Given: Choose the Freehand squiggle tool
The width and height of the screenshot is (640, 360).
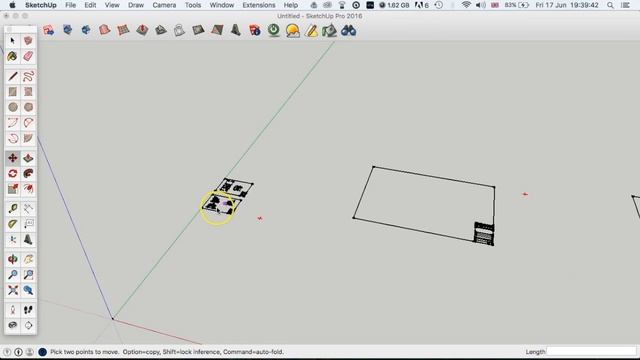Looking at the screenshot, I should (x=28, y=76).
